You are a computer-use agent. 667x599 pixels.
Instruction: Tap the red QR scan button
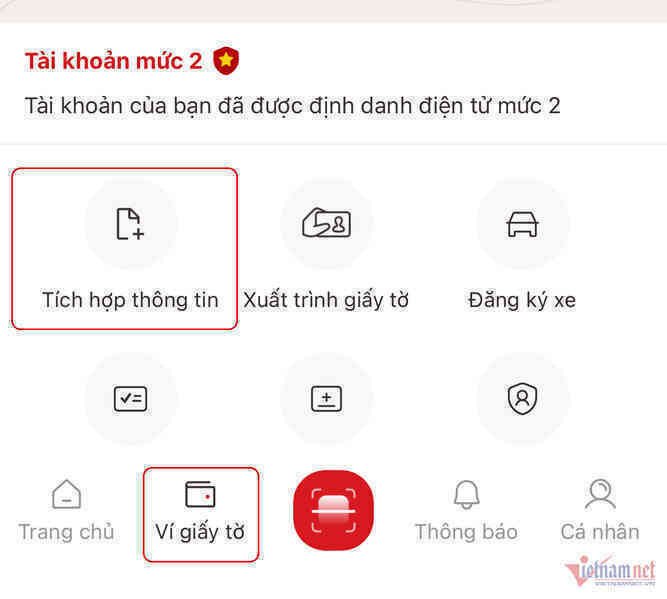333,510
